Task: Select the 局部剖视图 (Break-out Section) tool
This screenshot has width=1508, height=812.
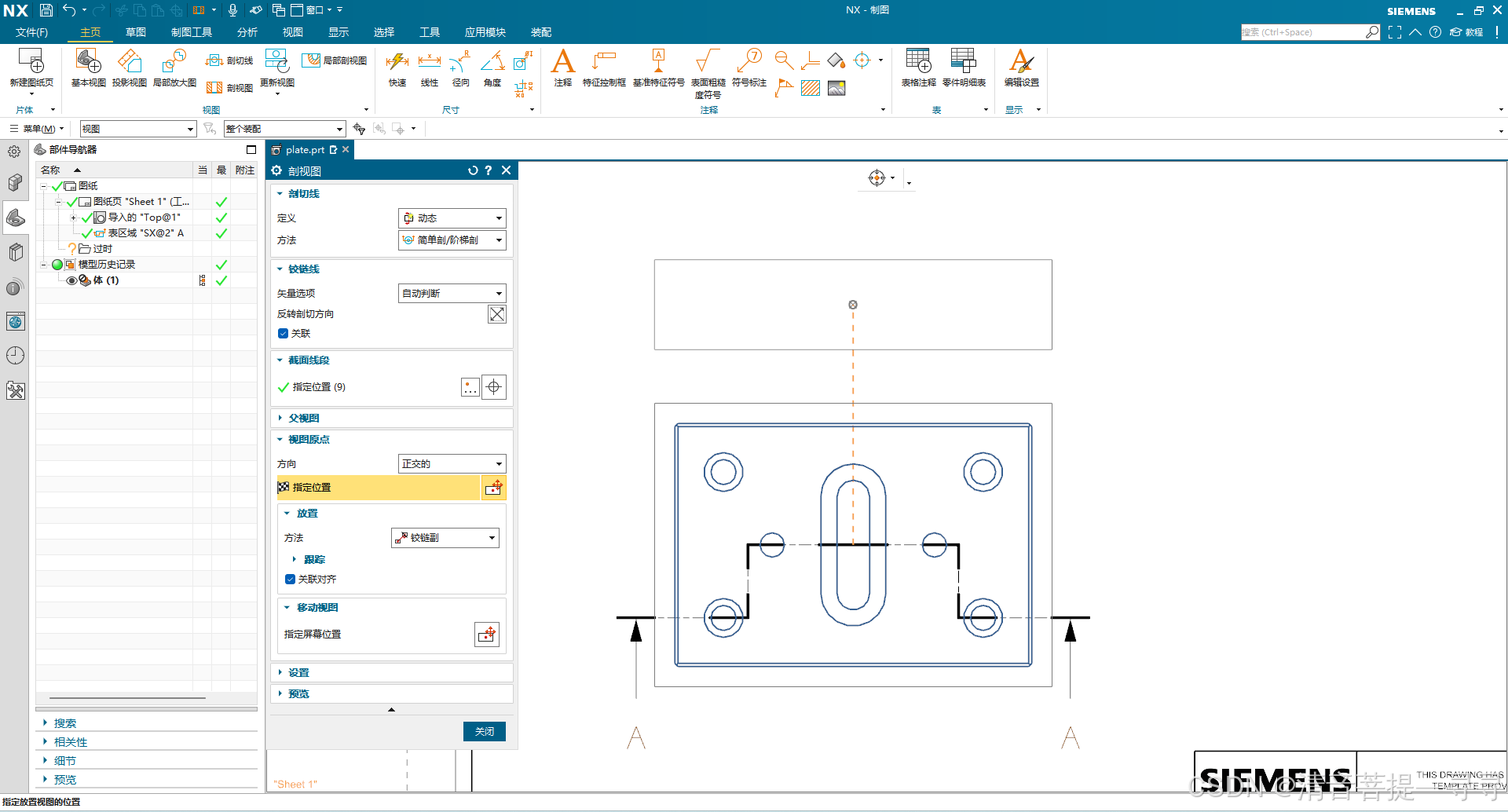Action: click(335, 60)
